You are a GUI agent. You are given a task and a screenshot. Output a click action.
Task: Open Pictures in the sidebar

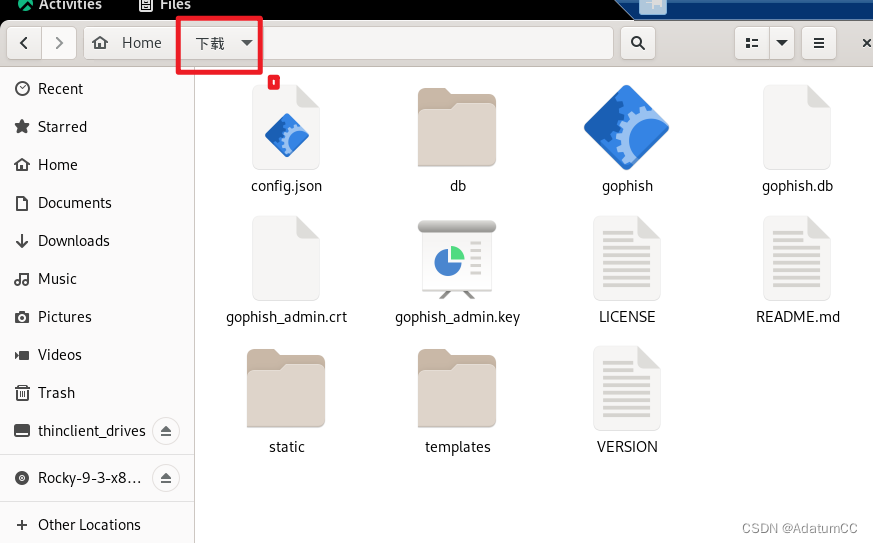coord(97,316)
